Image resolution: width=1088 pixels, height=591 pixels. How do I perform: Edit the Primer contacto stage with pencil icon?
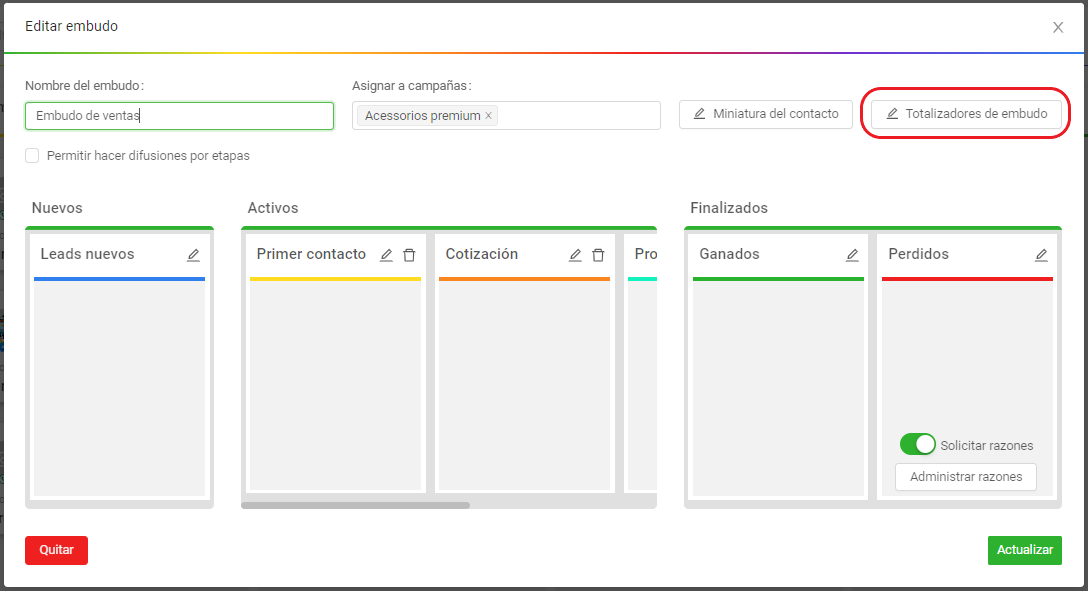(386, 255)
